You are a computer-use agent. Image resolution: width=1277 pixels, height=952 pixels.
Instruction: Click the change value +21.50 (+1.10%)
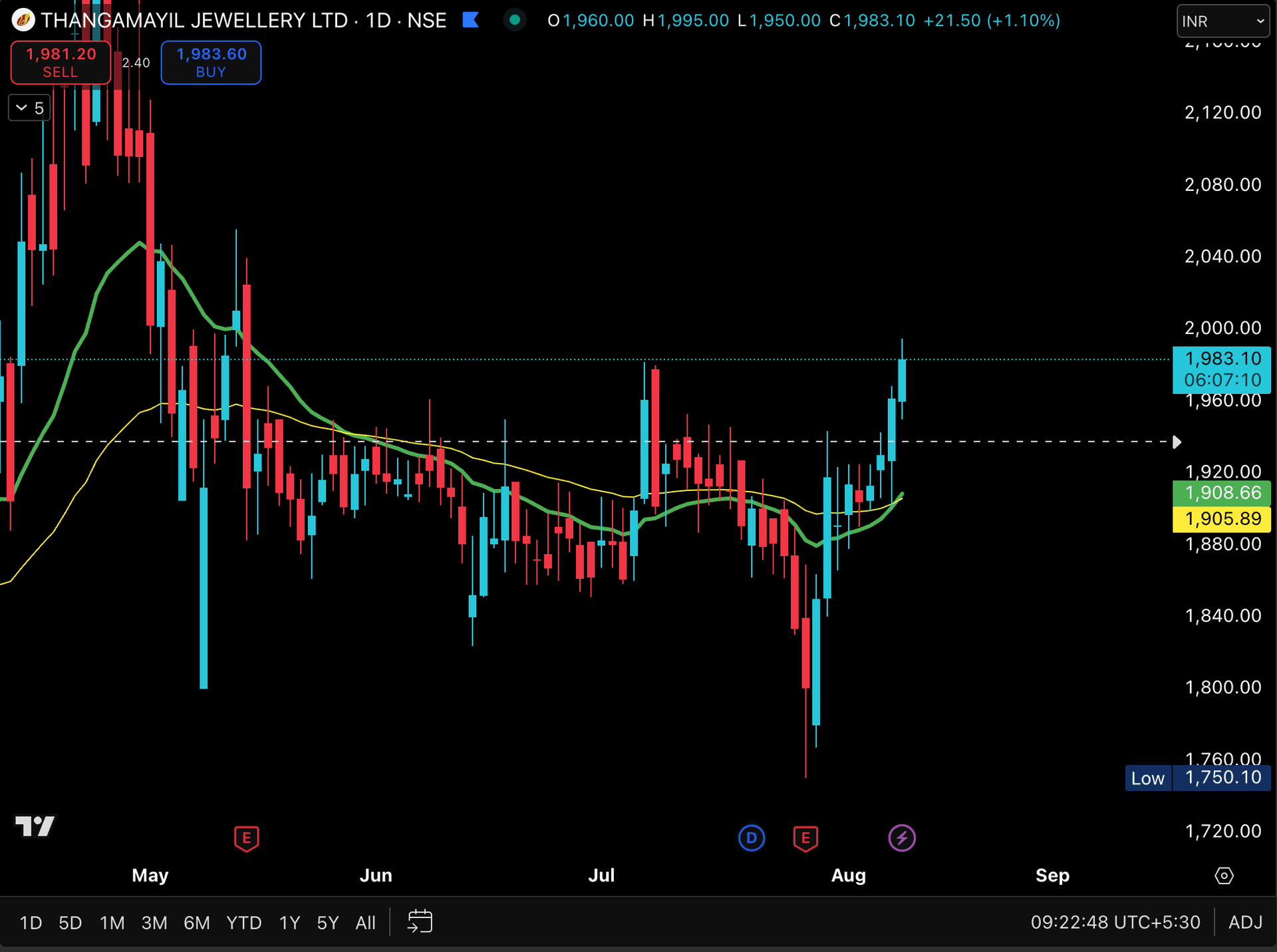[992, 21]
